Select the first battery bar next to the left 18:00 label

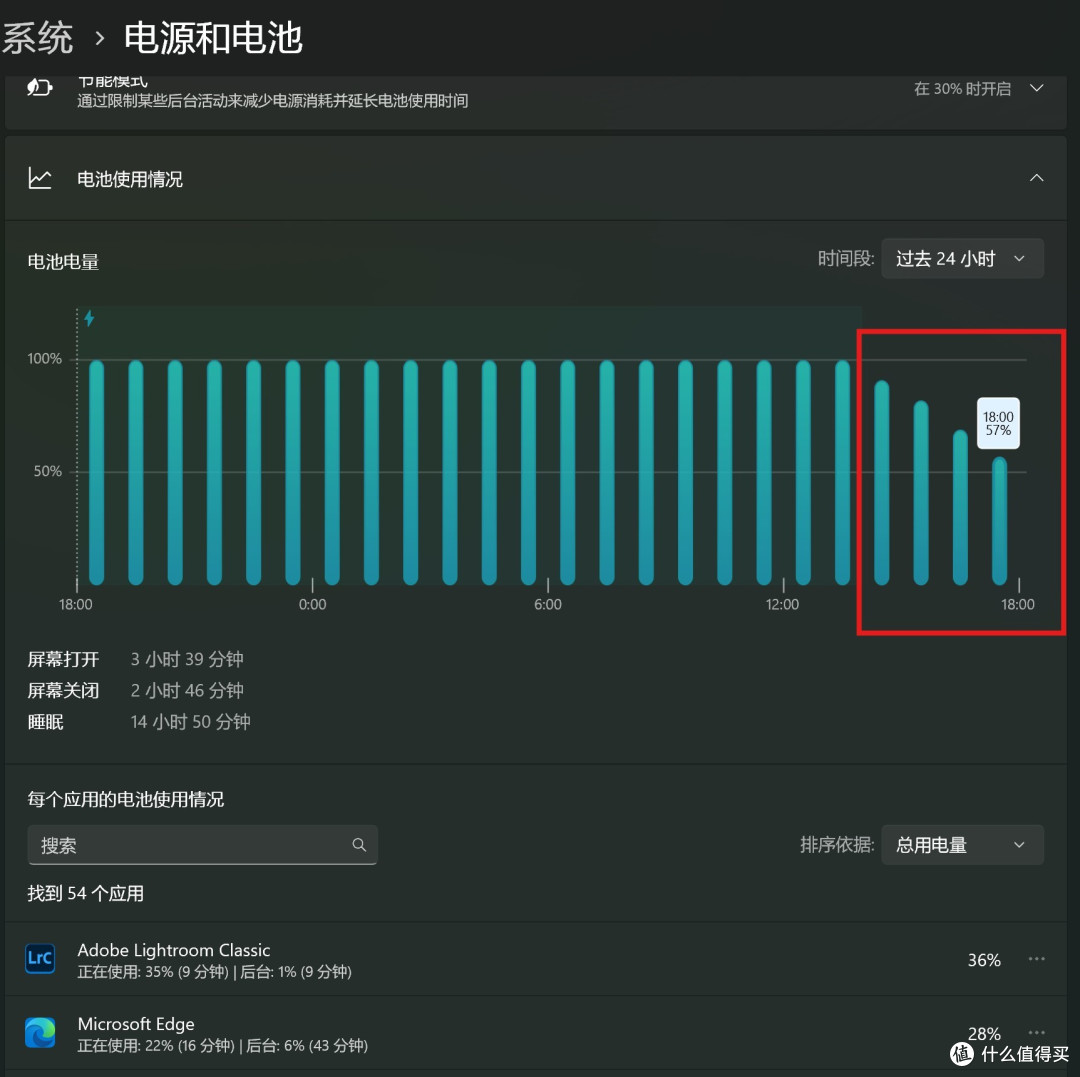tap(96, 472)
